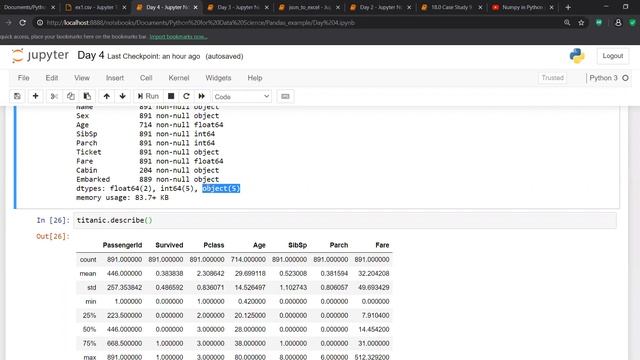Screen dimensions: 640x360
Task: Click the Trusted notebook indicator
Action: (552, 78)
